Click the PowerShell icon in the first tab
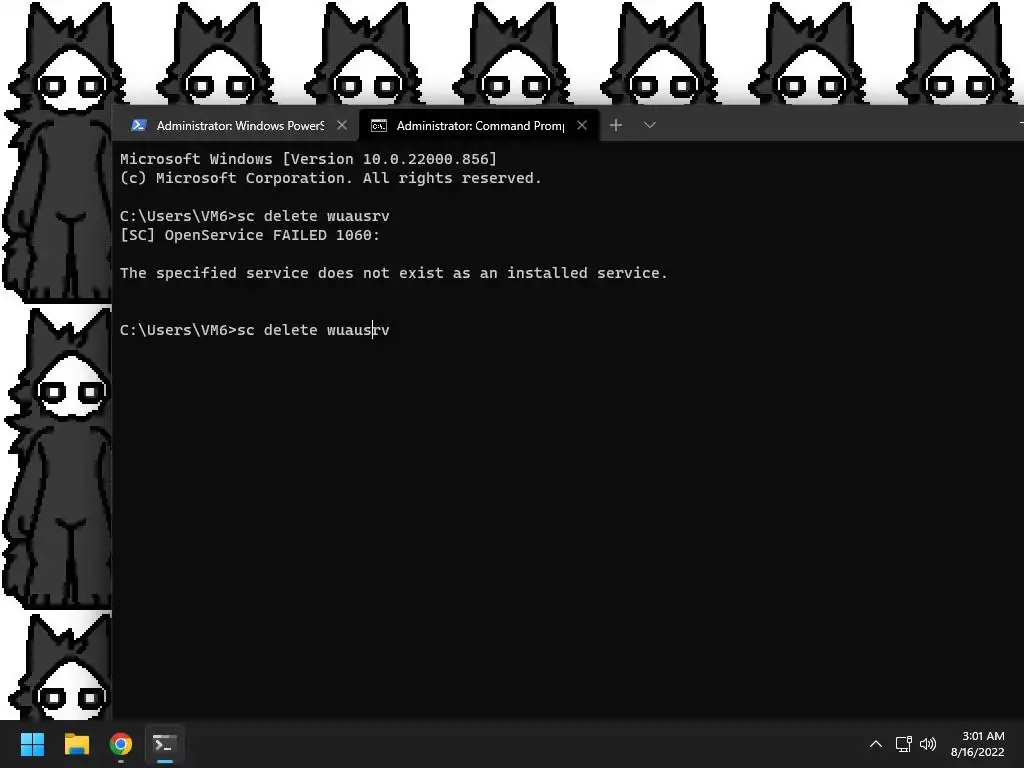The height and width of the screenshot is (768, 1024). coord(138,125)
